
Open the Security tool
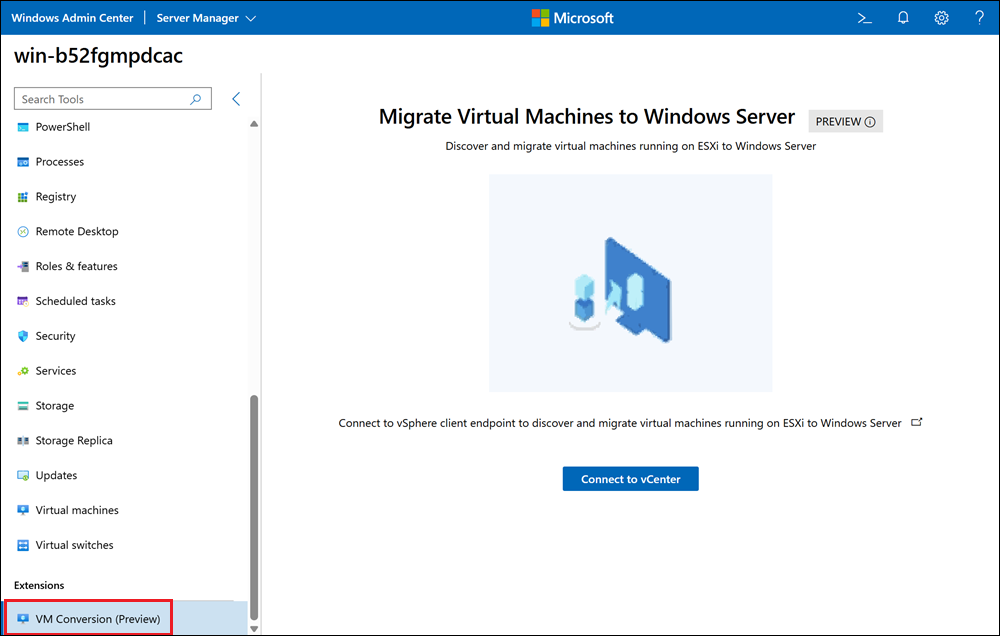coord(55,336)
